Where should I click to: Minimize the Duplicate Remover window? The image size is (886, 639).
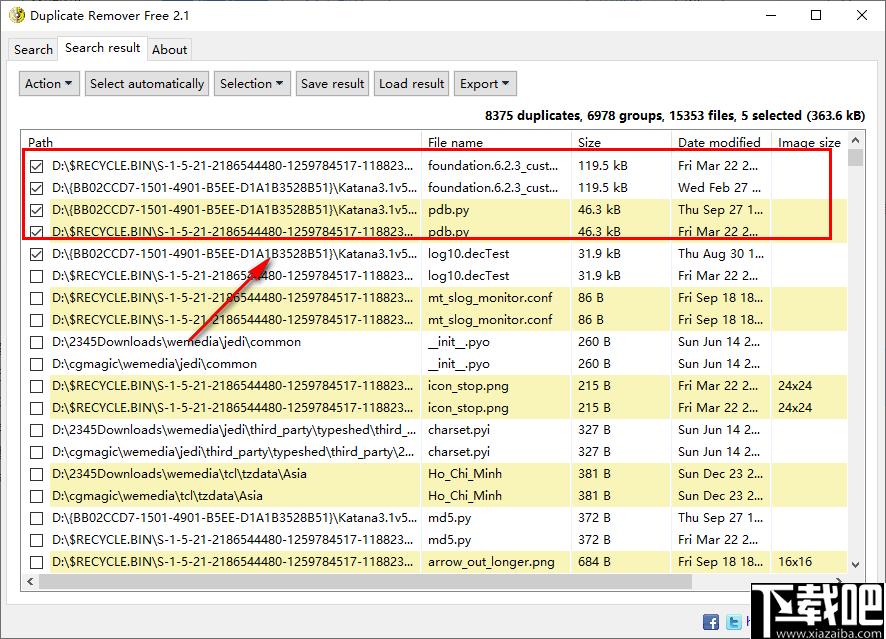771,15
